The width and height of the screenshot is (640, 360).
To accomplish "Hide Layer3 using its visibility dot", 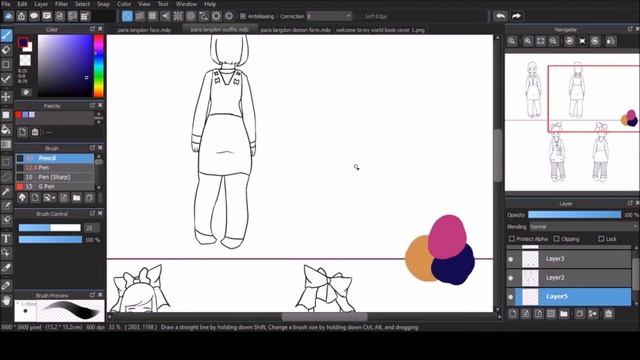I will 511,259.
